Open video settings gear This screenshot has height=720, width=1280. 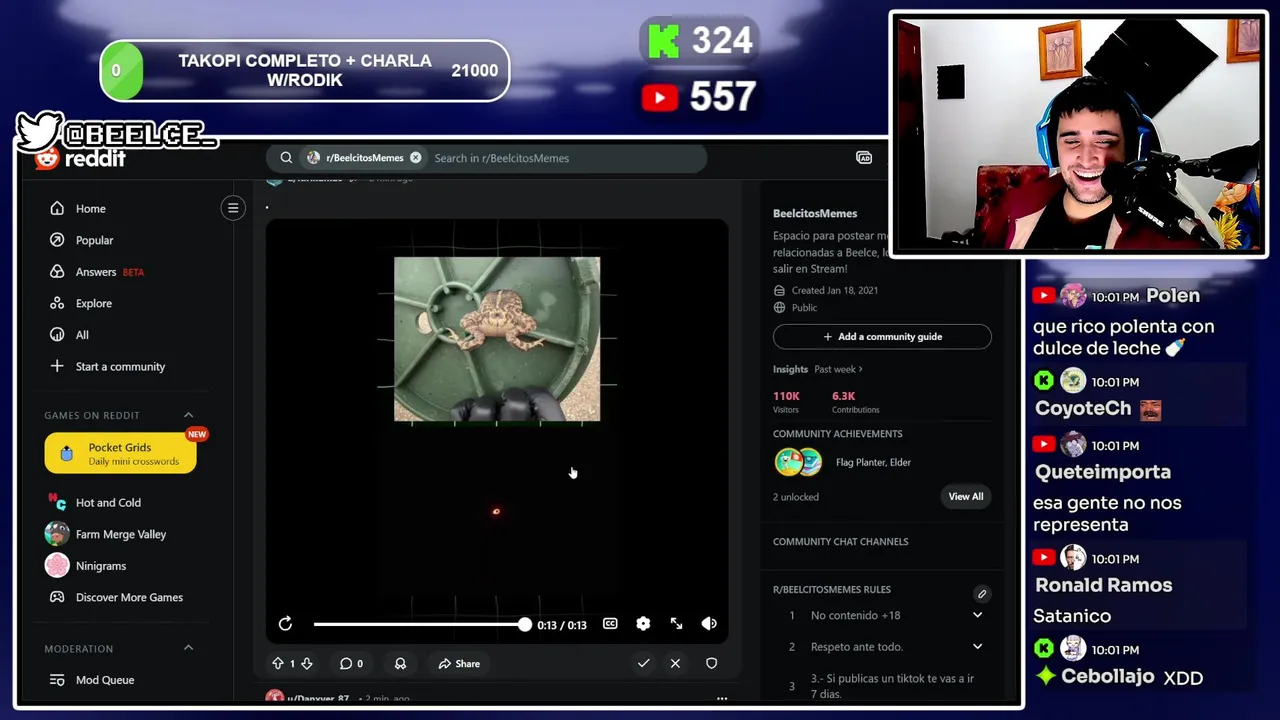pyautogui.click(x=643, y=624)
